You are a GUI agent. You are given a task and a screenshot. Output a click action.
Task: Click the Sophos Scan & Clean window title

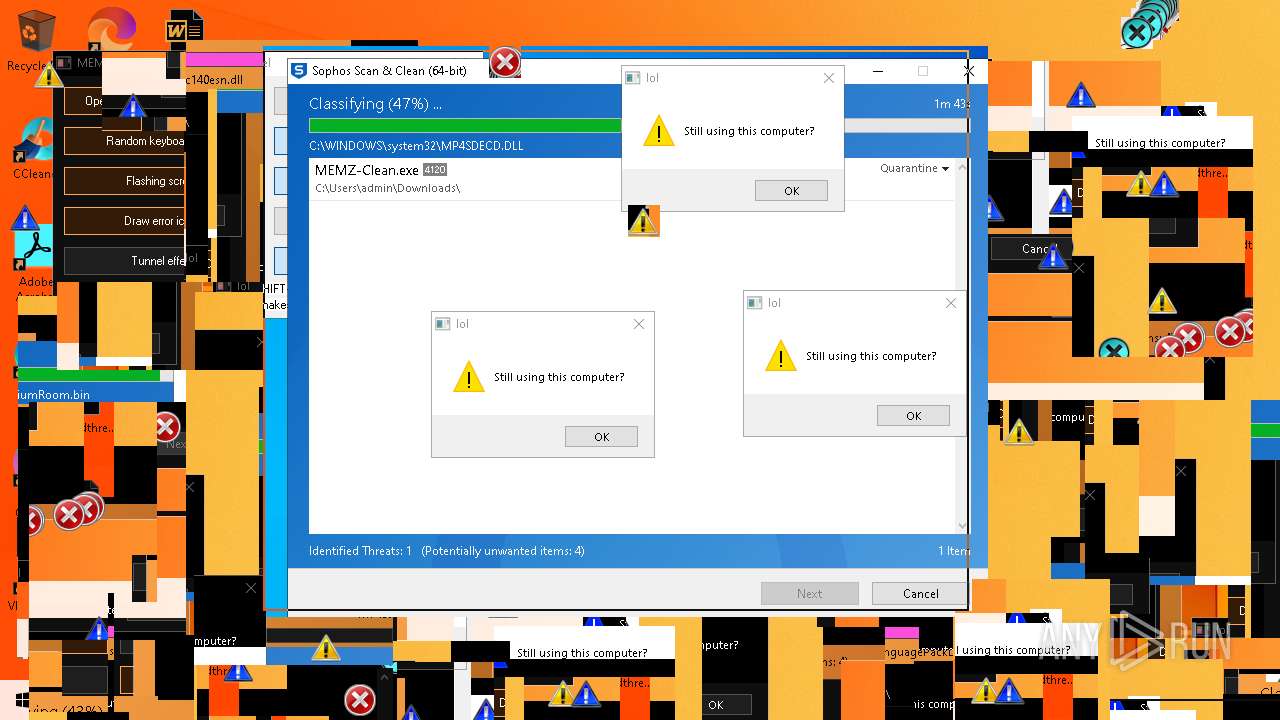(389, 71)
